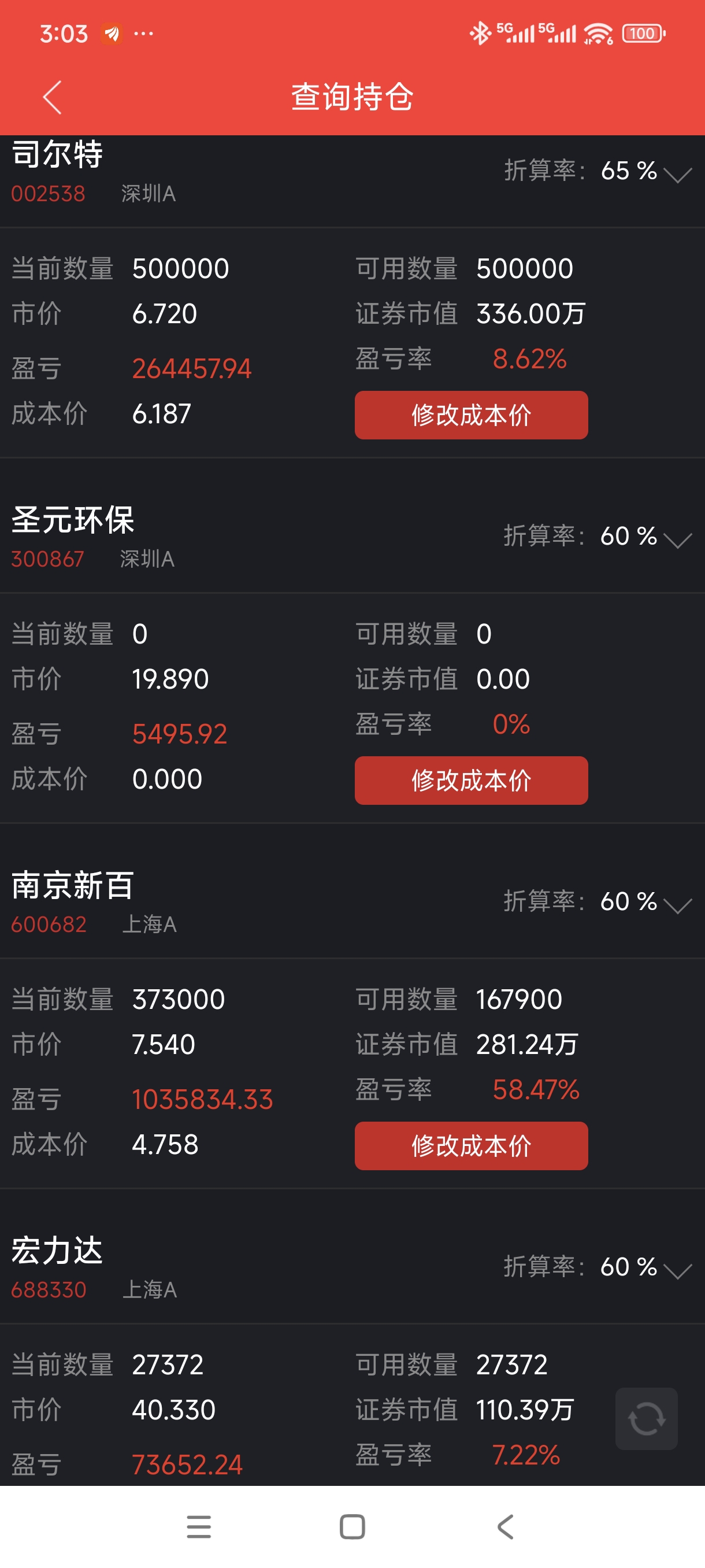705x1568 pixels.
Task: Tap the Bluetooth status icon
Action: point(480,34)
